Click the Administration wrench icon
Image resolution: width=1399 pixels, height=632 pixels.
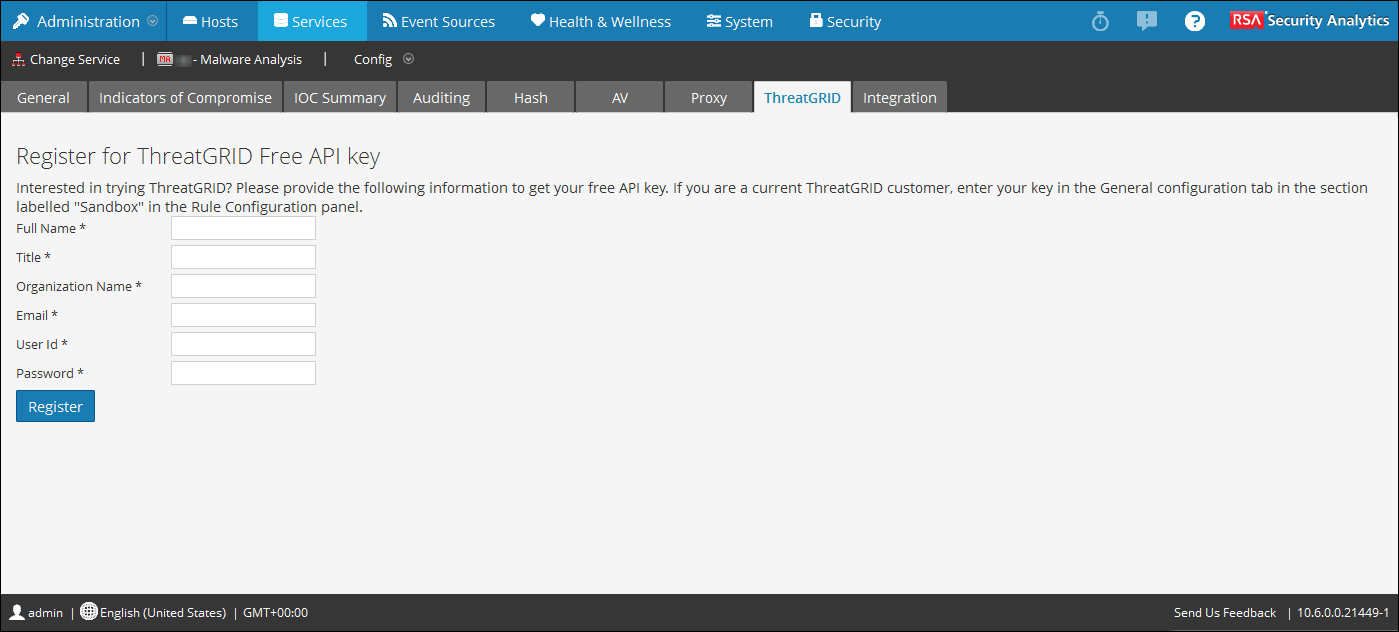coord(21,20)
